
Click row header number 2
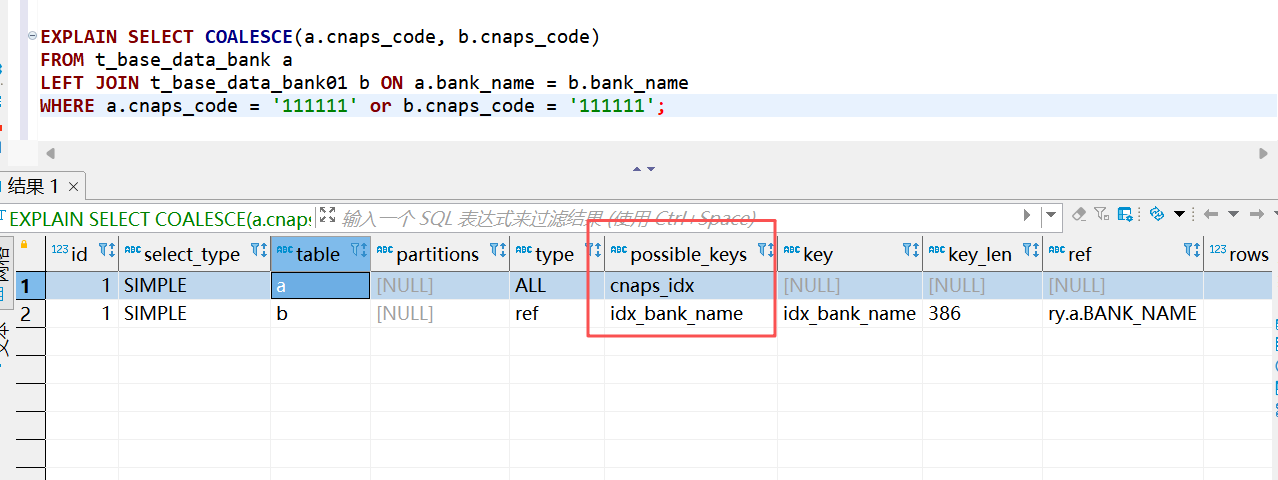[x=26, y=314]
